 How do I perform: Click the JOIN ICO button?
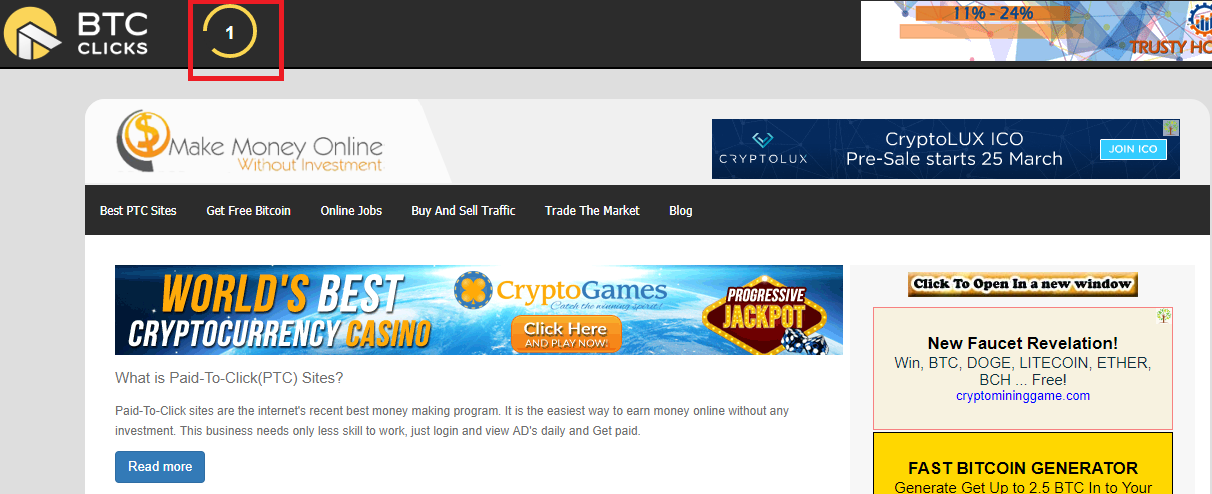[1134, 149]
